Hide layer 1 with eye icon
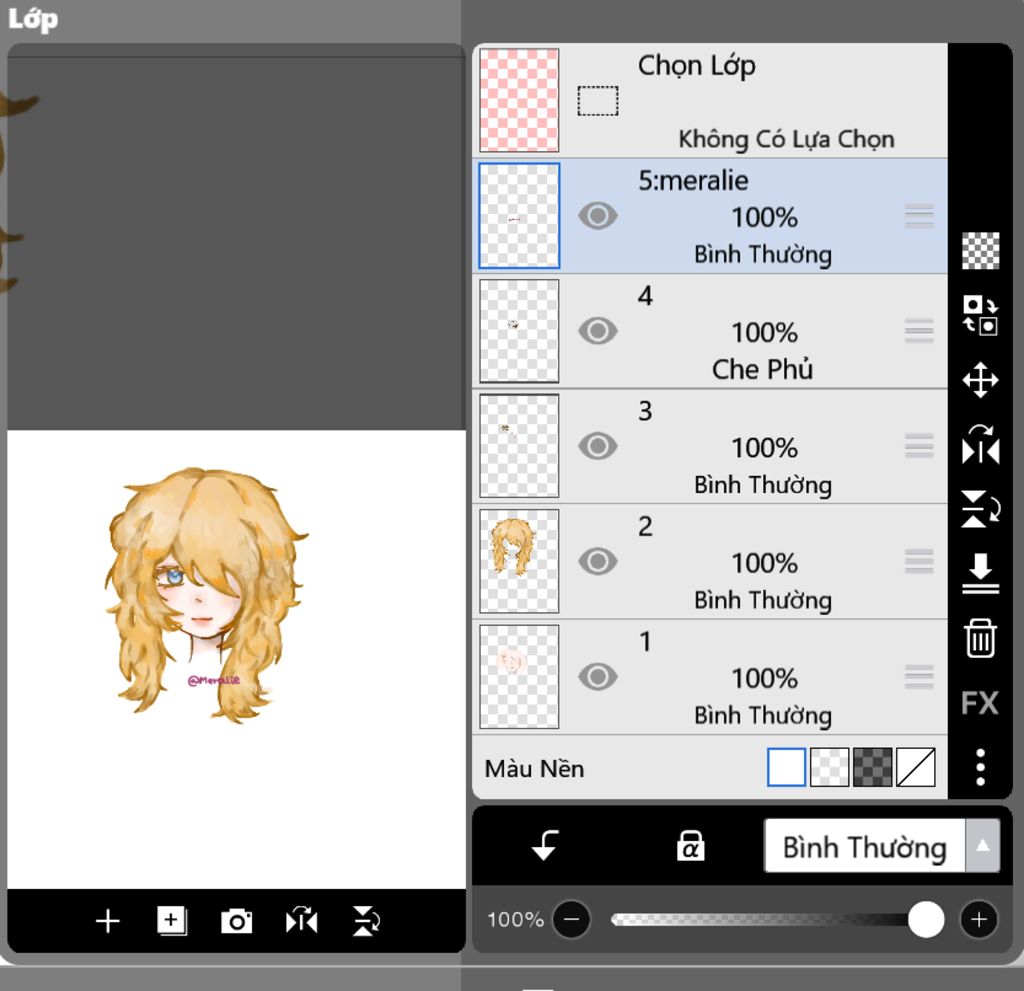 click(598, 677)
